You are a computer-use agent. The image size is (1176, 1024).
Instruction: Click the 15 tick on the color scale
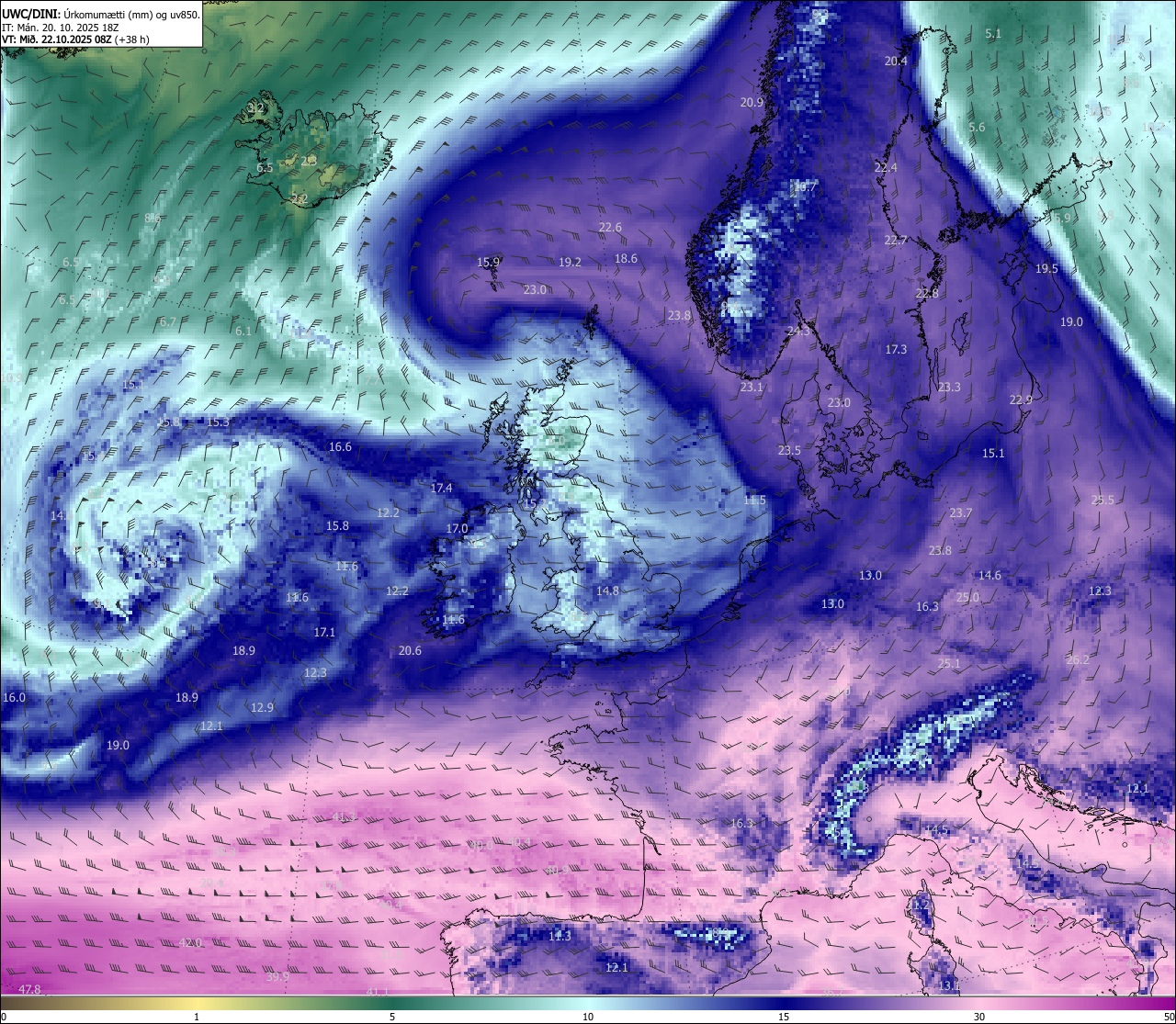click(x=784, y=1018)
